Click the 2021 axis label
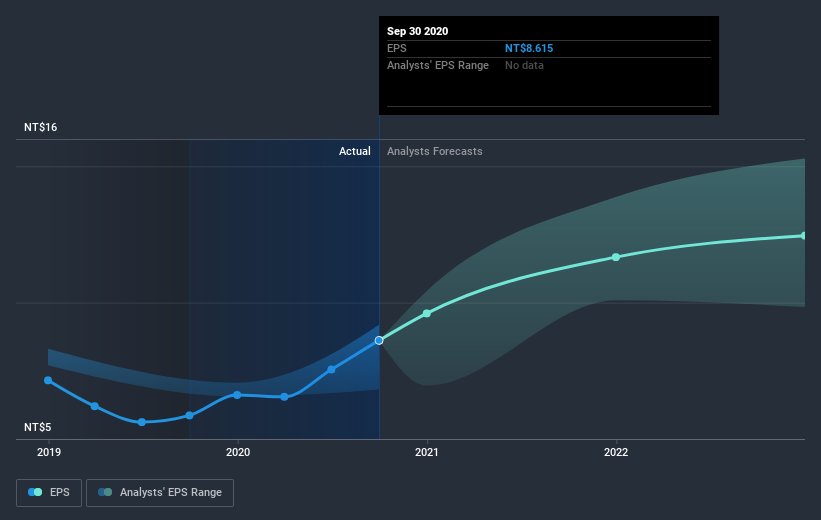Viewport: 821px width, 520px height. (x=427, y=452)
